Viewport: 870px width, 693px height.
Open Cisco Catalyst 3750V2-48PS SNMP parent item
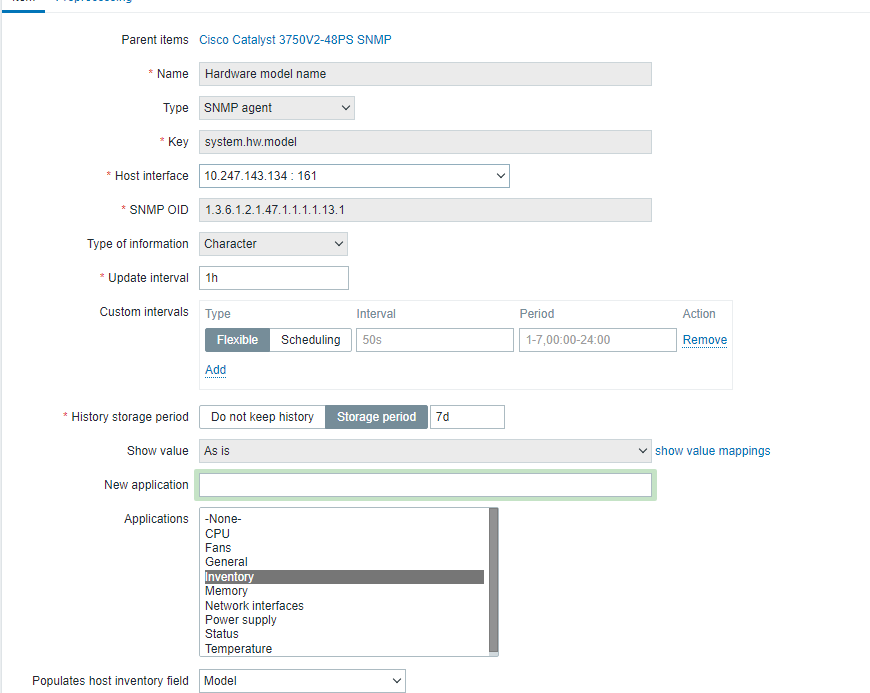[x=295, y=40]
